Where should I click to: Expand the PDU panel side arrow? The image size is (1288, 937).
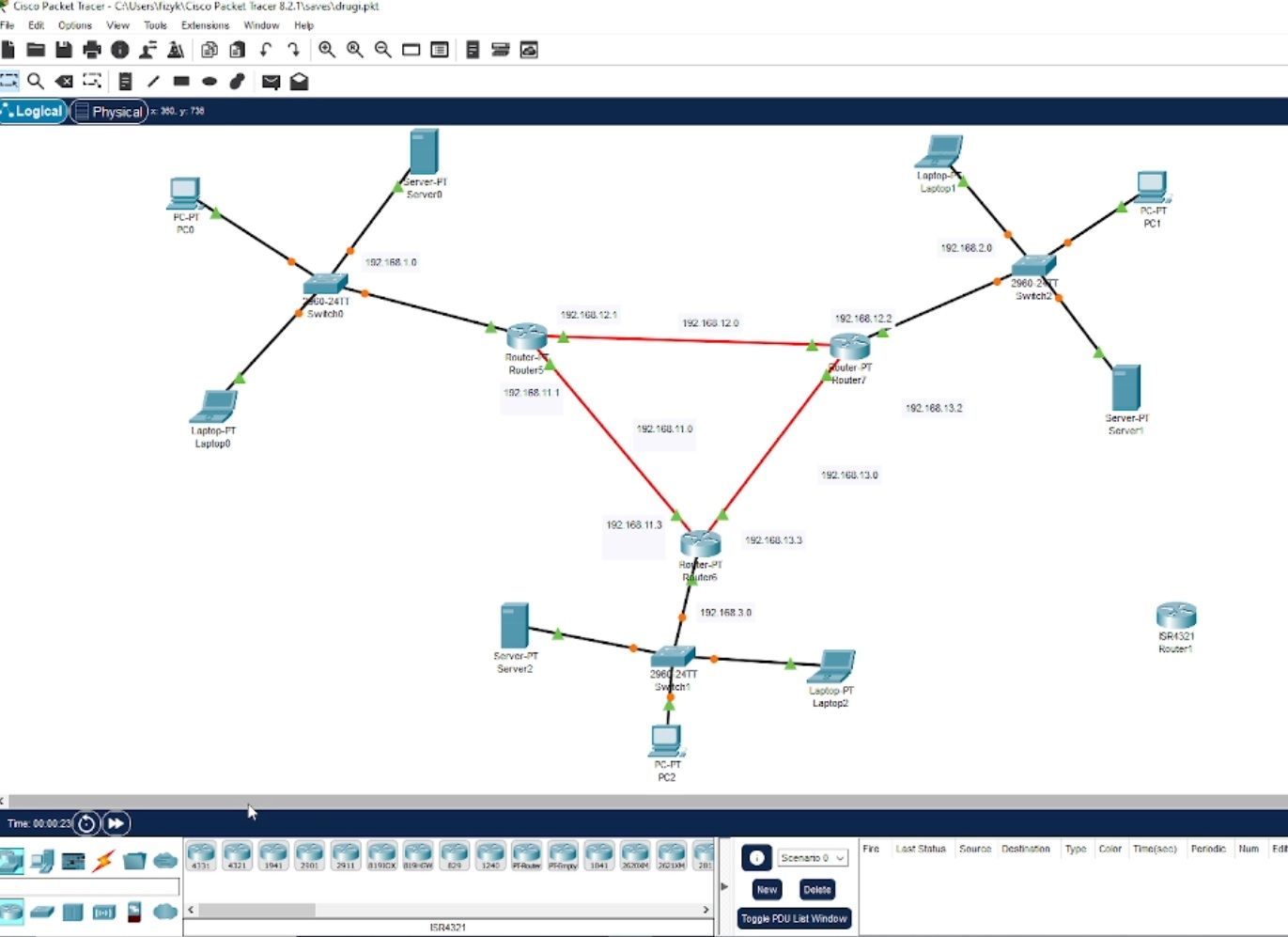723,886
